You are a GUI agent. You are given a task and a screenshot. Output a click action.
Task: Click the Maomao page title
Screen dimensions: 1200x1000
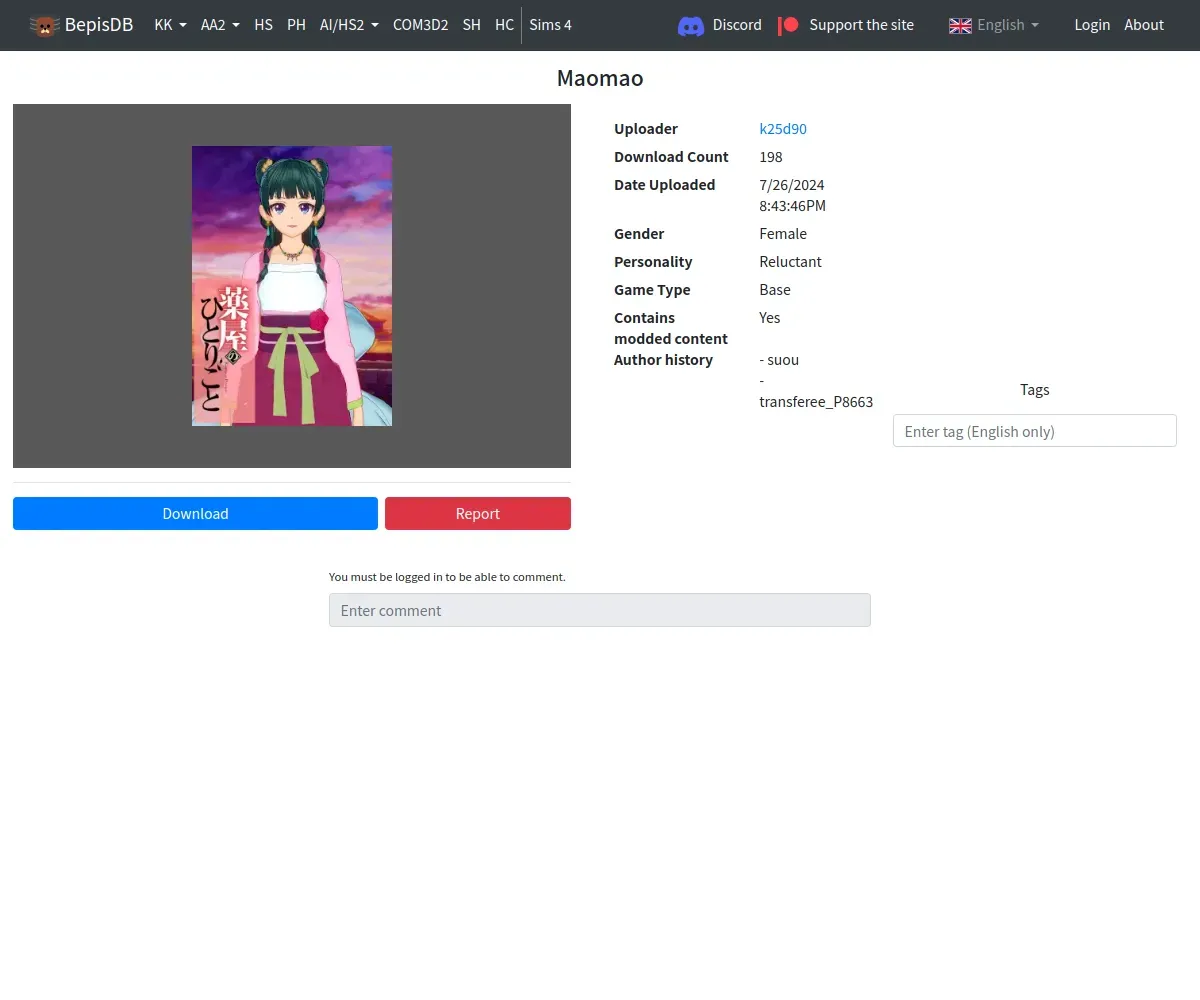(600, 78)
